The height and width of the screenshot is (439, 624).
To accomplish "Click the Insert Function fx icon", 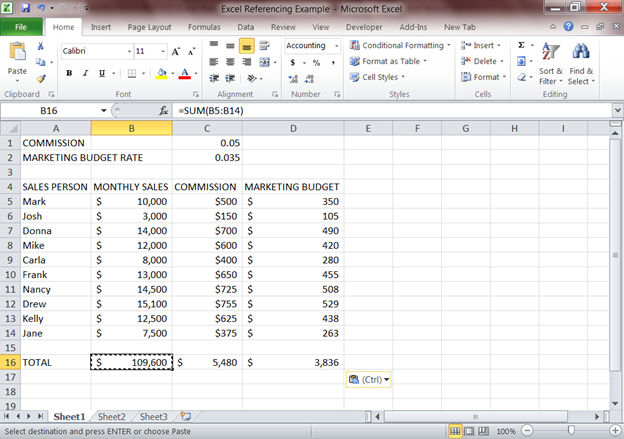I will tap(163, 110).
